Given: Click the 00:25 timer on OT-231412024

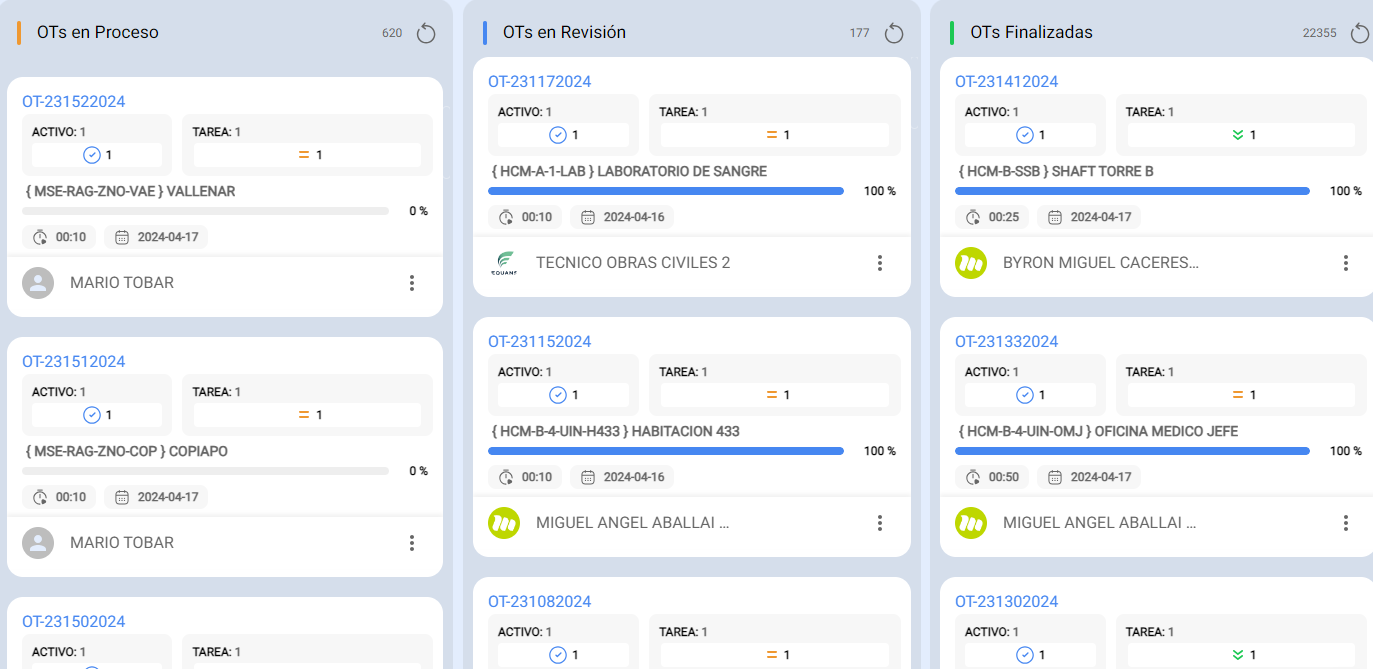Looking at the screenshot, I should 993,217.
